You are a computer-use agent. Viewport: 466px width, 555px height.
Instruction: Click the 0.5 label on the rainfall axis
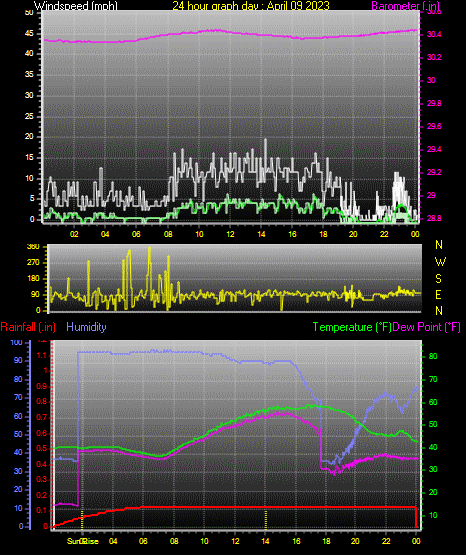pyautogui.click(x=42, y=448)
